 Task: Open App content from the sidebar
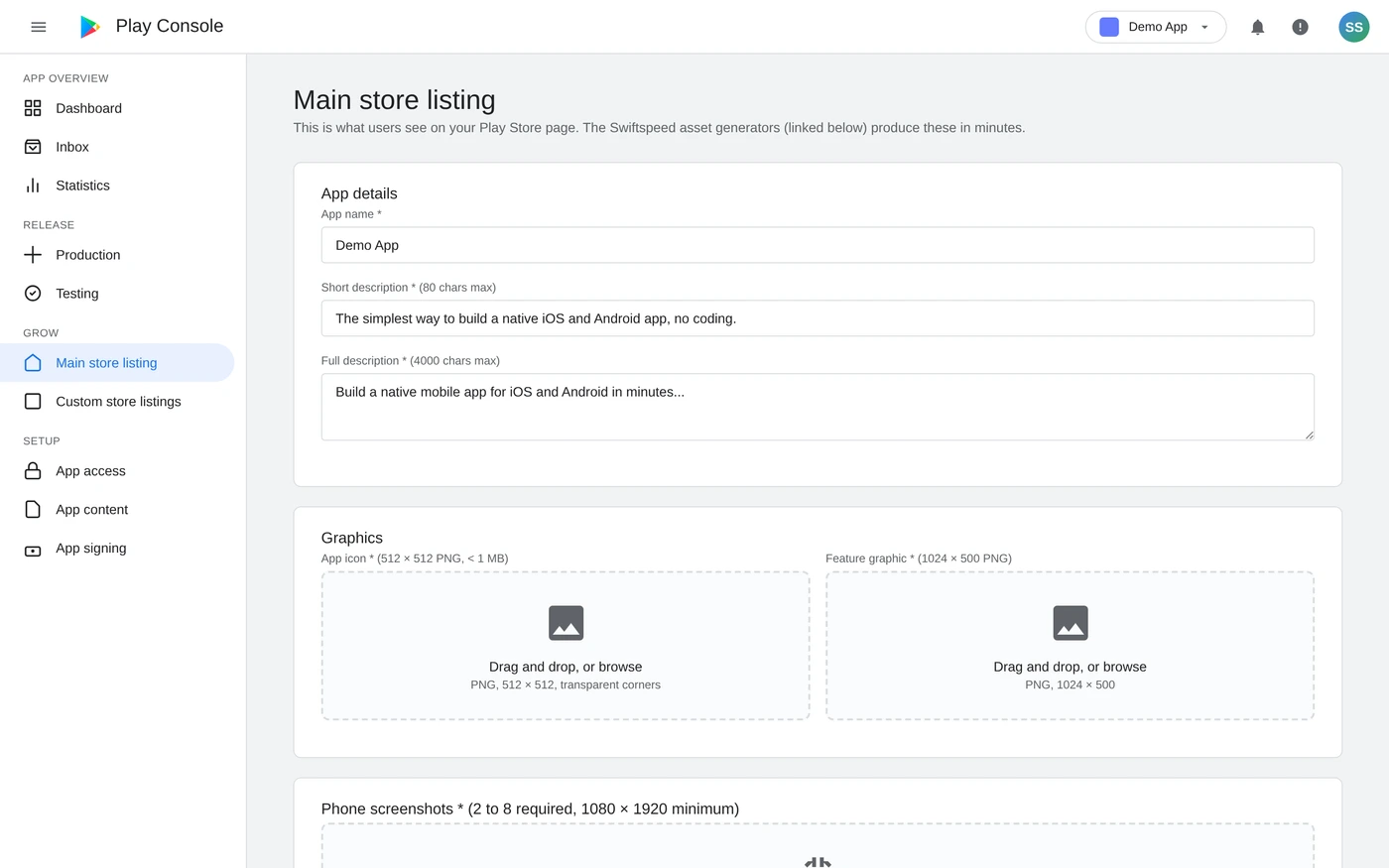point(91,509)
